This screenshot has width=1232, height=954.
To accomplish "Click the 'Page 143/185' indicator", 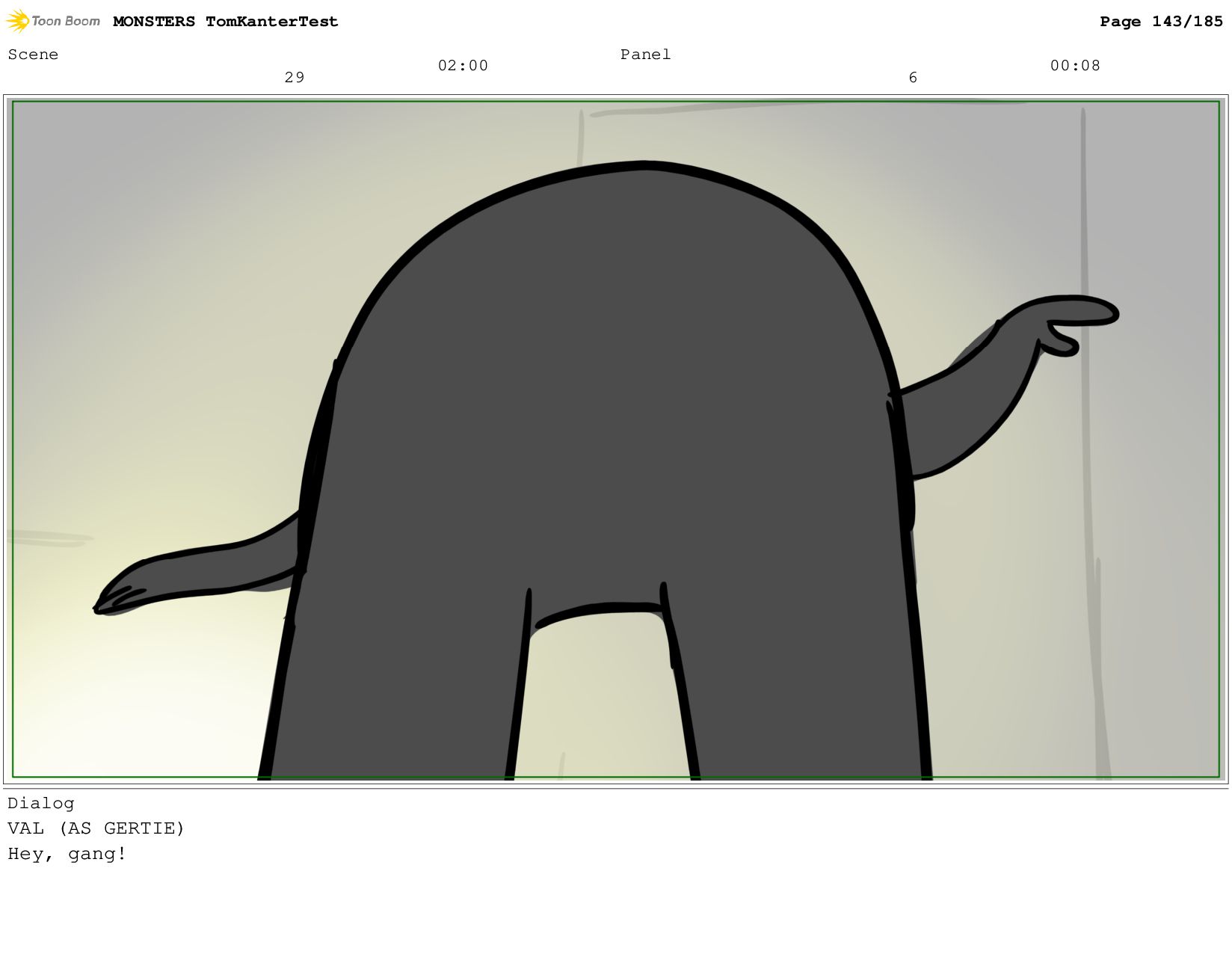I will [1161, 22].
